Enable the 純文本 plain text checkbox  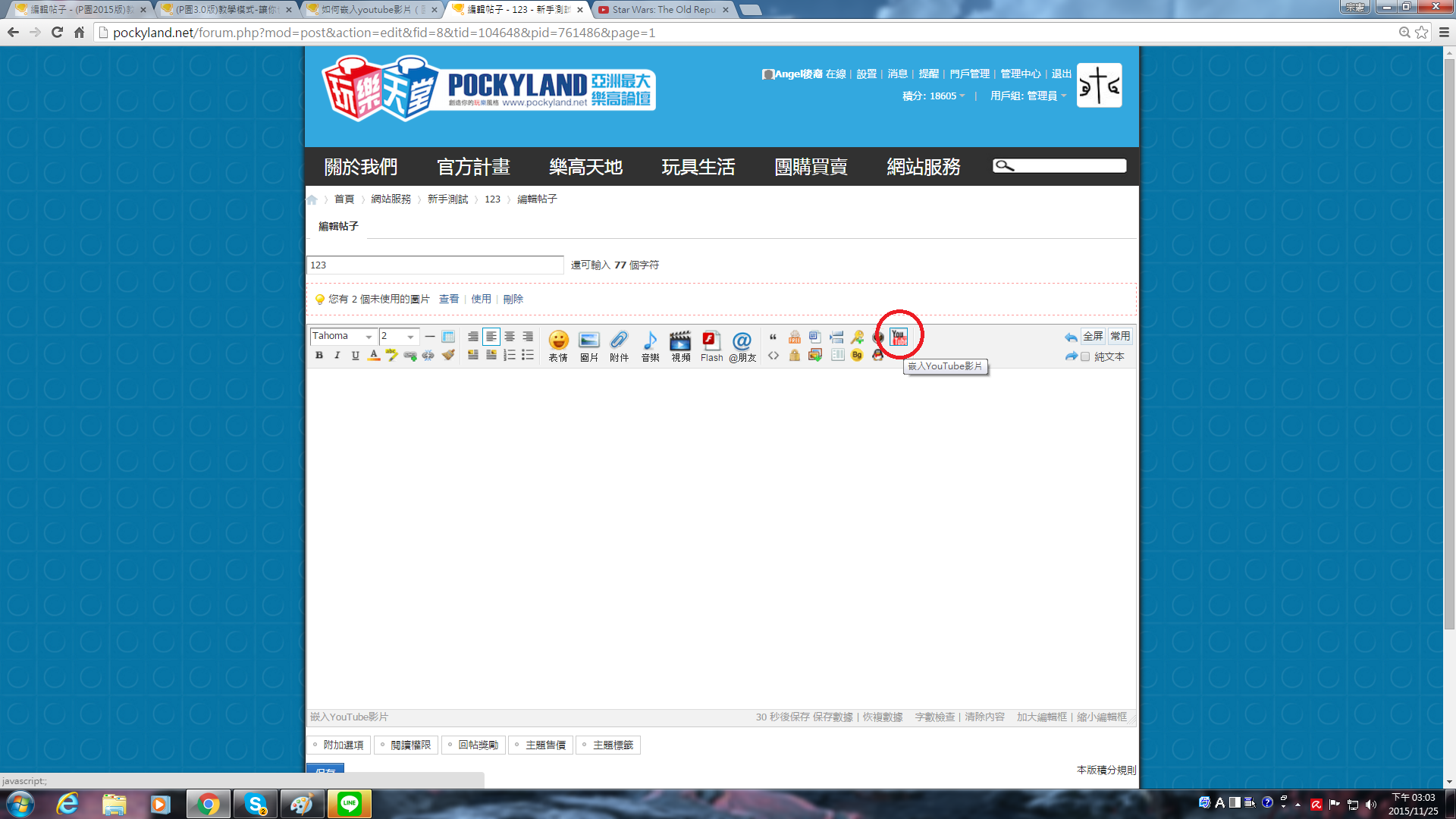click(1085, 356)
